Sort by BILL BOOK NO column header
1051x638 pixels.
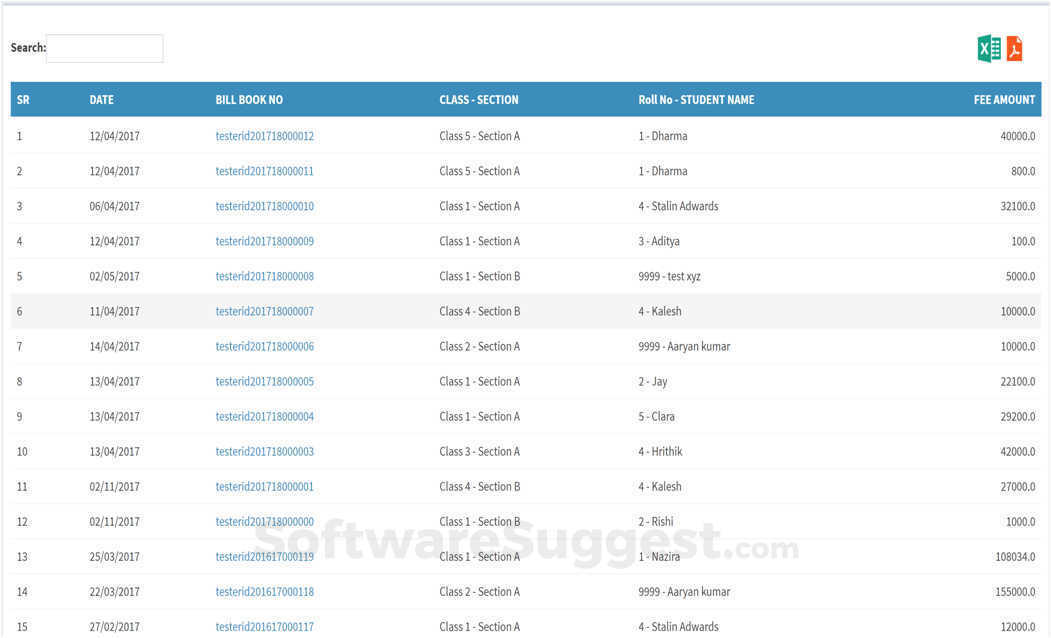click(249, 100)
